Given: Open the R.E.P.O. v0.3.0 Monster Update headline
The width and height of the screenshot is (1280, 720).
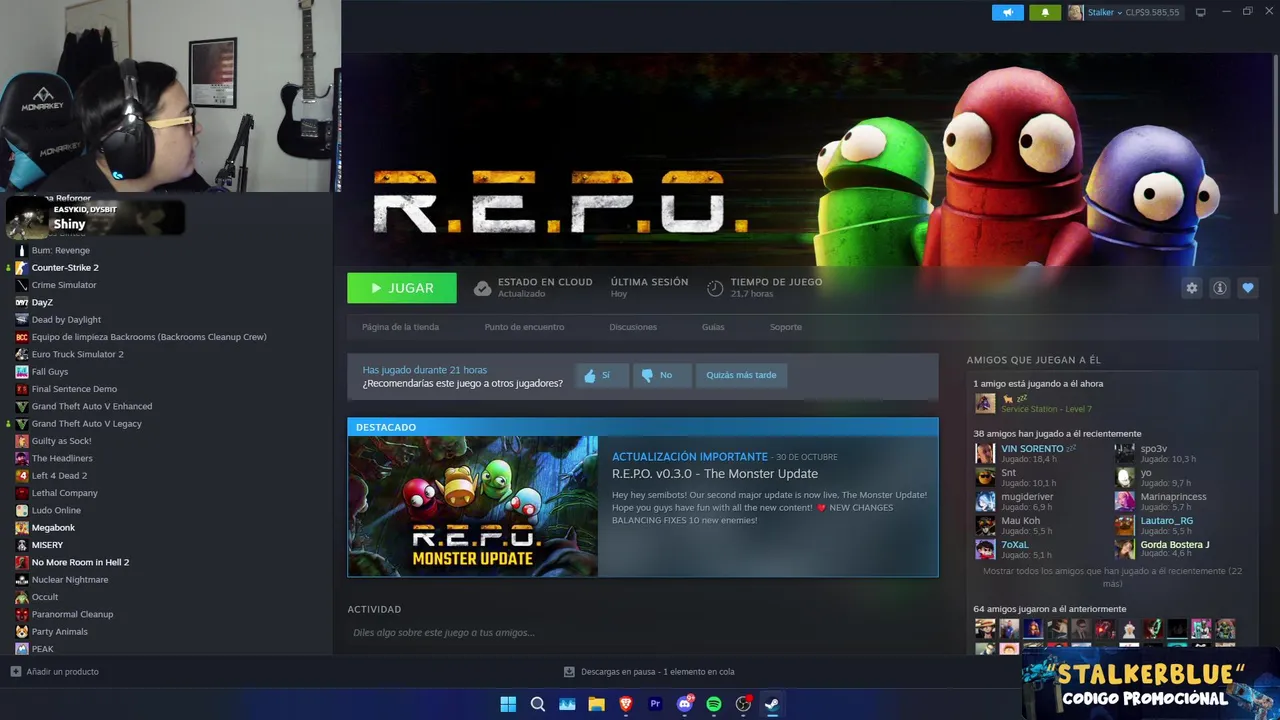Looking at the screenshot, I should pos(715,474).
